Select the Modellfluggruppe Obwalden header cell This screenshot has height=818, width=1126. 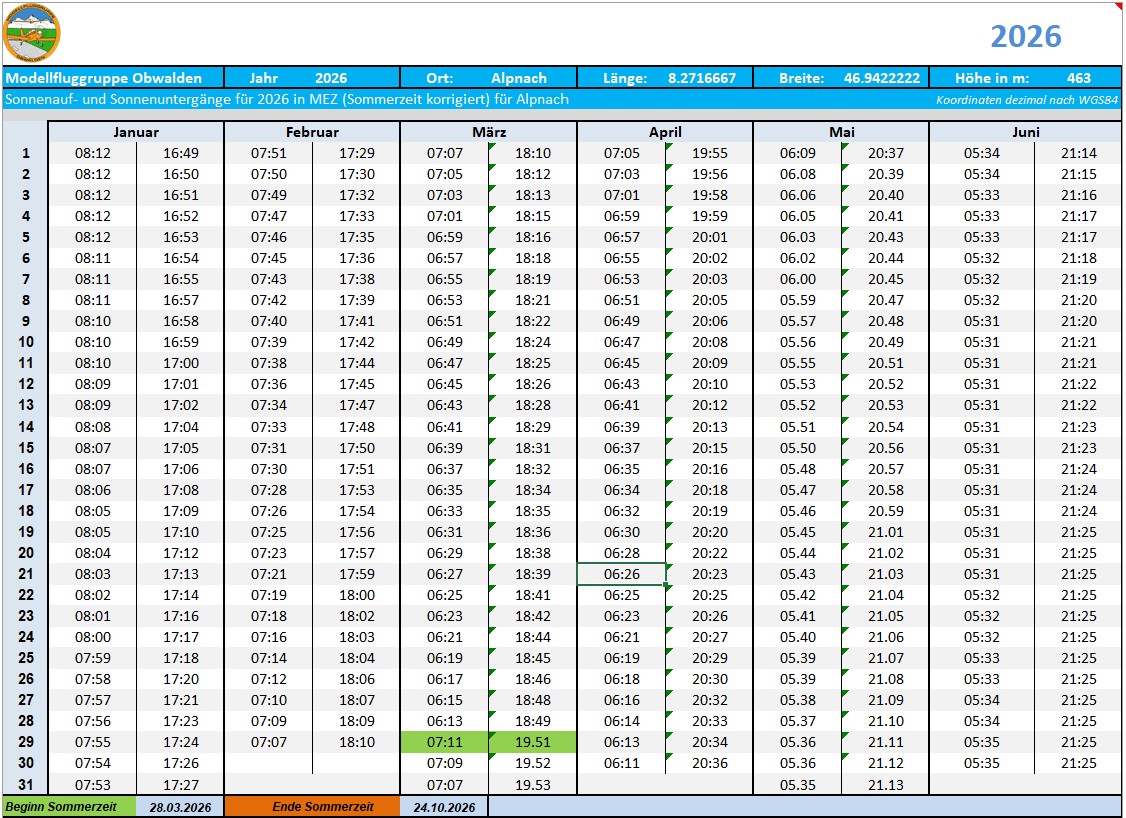[104, 78]
